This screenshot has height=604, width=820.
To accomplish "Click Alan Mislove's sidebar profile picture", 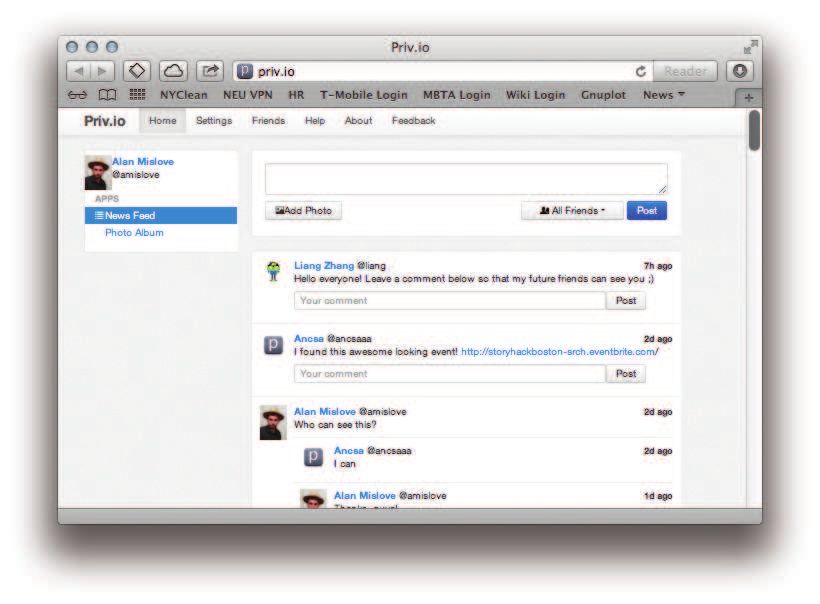I will (98, 173).
